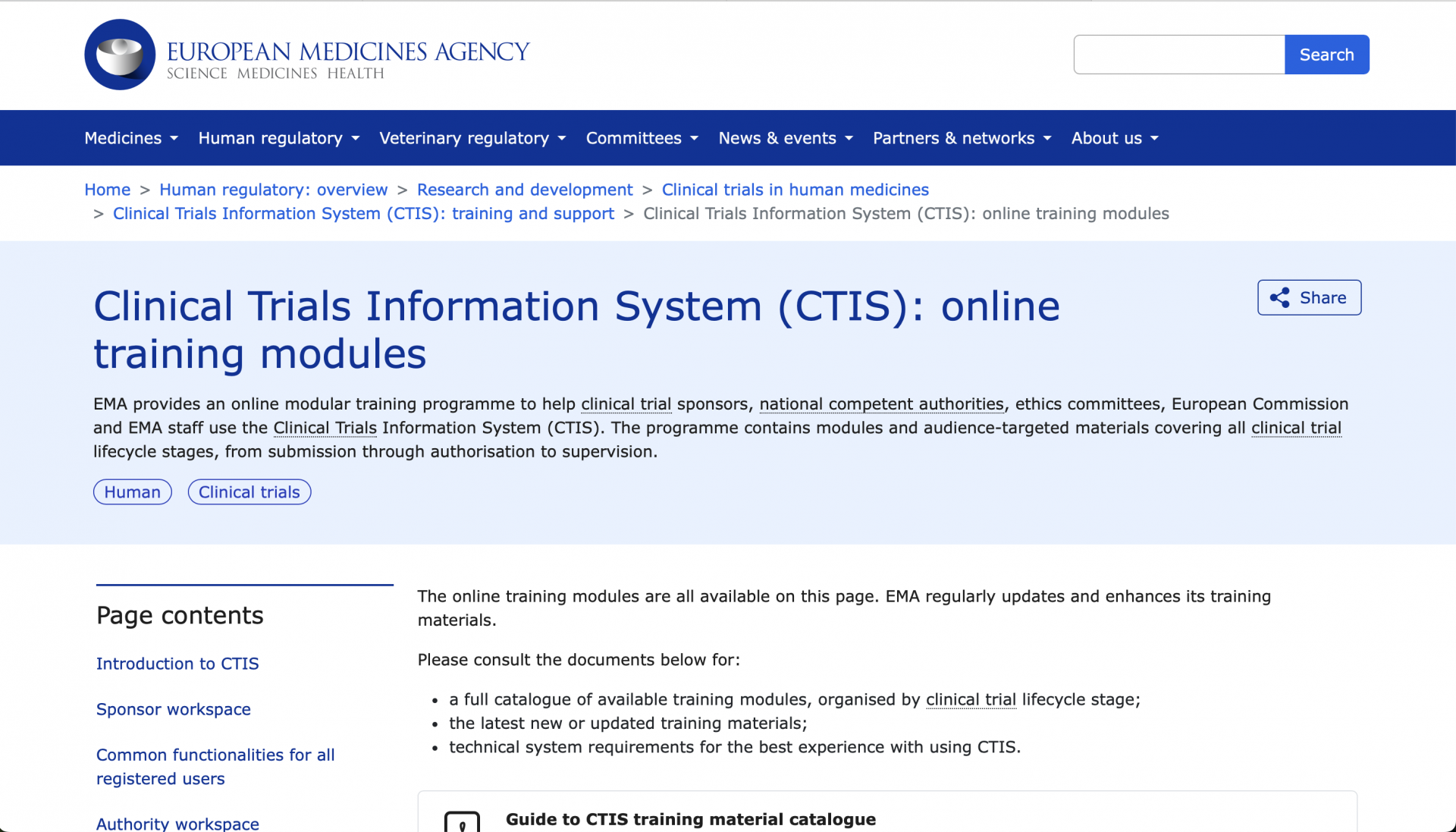Click the document icon beside Guide to CTIS catalogue

462,823
